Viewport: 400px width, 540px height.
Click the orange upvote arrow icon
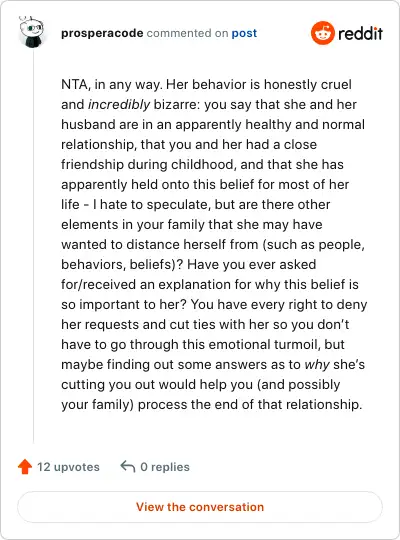[x=25, y=467]
